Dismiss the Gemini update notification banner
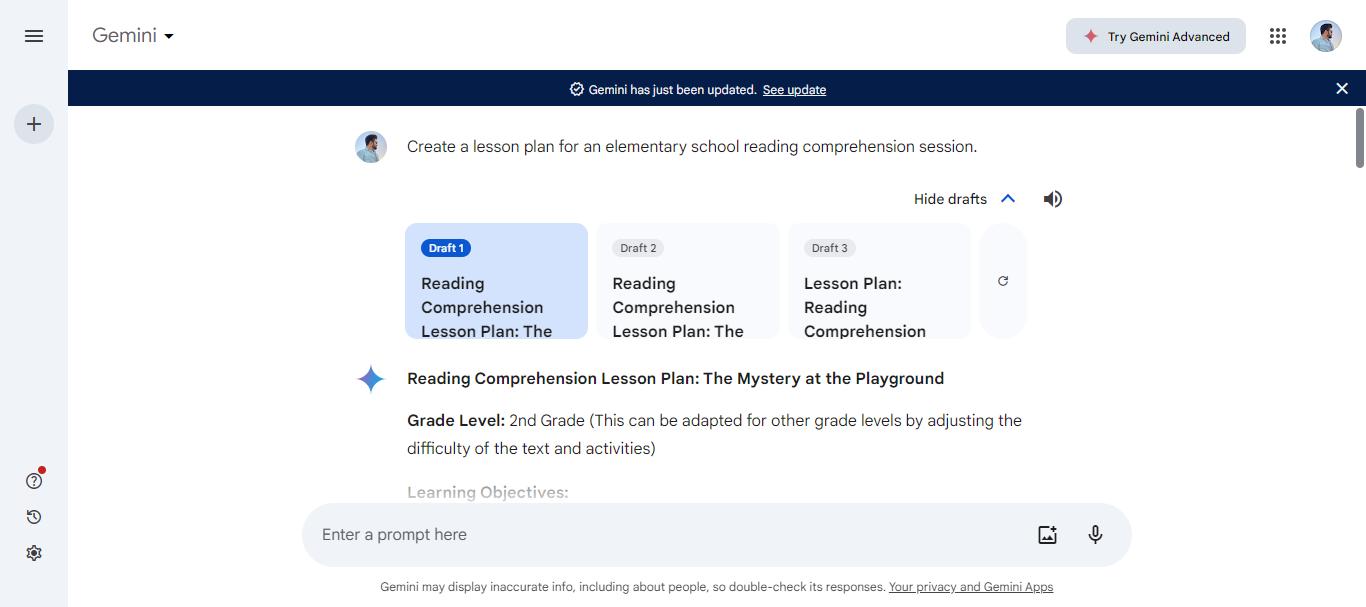This screenshot has height=607, width=1366. [1342, 88]
